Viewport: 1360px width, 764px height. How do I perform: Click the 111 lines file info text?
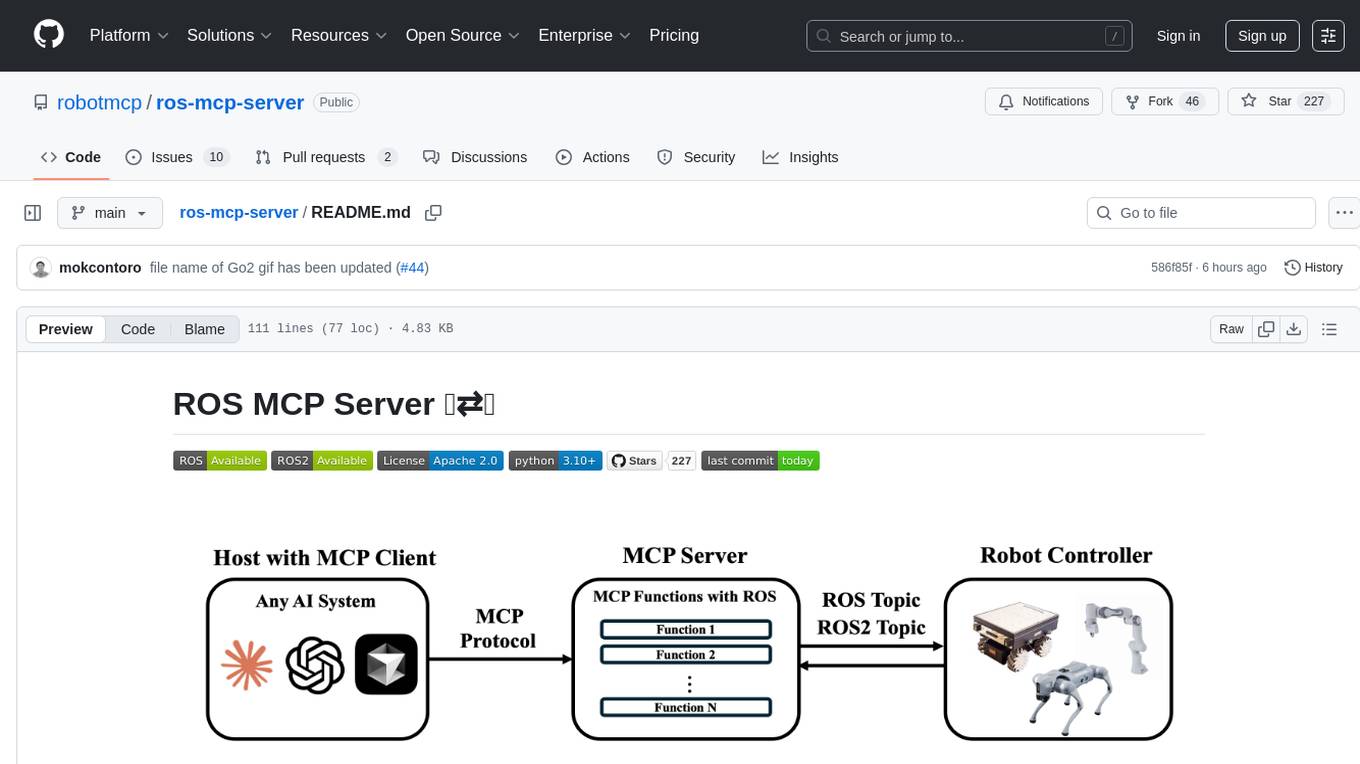click(x=350, y=329)
